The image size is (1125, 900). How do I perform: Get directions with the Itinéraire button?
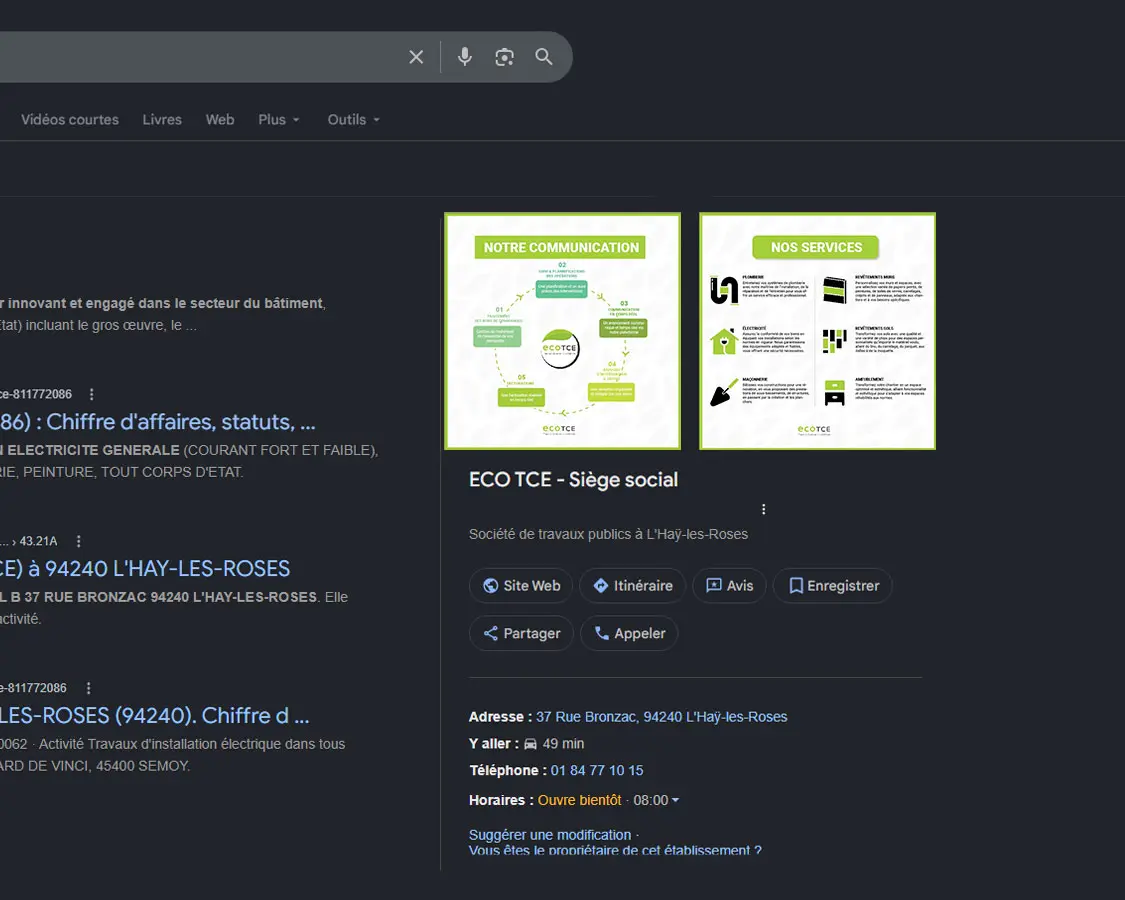(633, 586)
